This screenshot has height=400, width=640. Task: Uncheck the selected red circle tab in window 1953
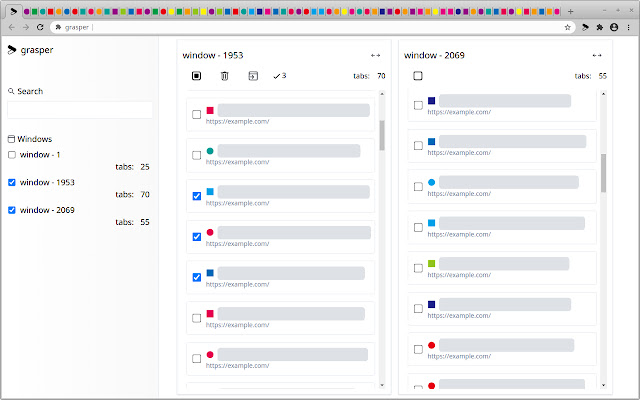(197, 237)
